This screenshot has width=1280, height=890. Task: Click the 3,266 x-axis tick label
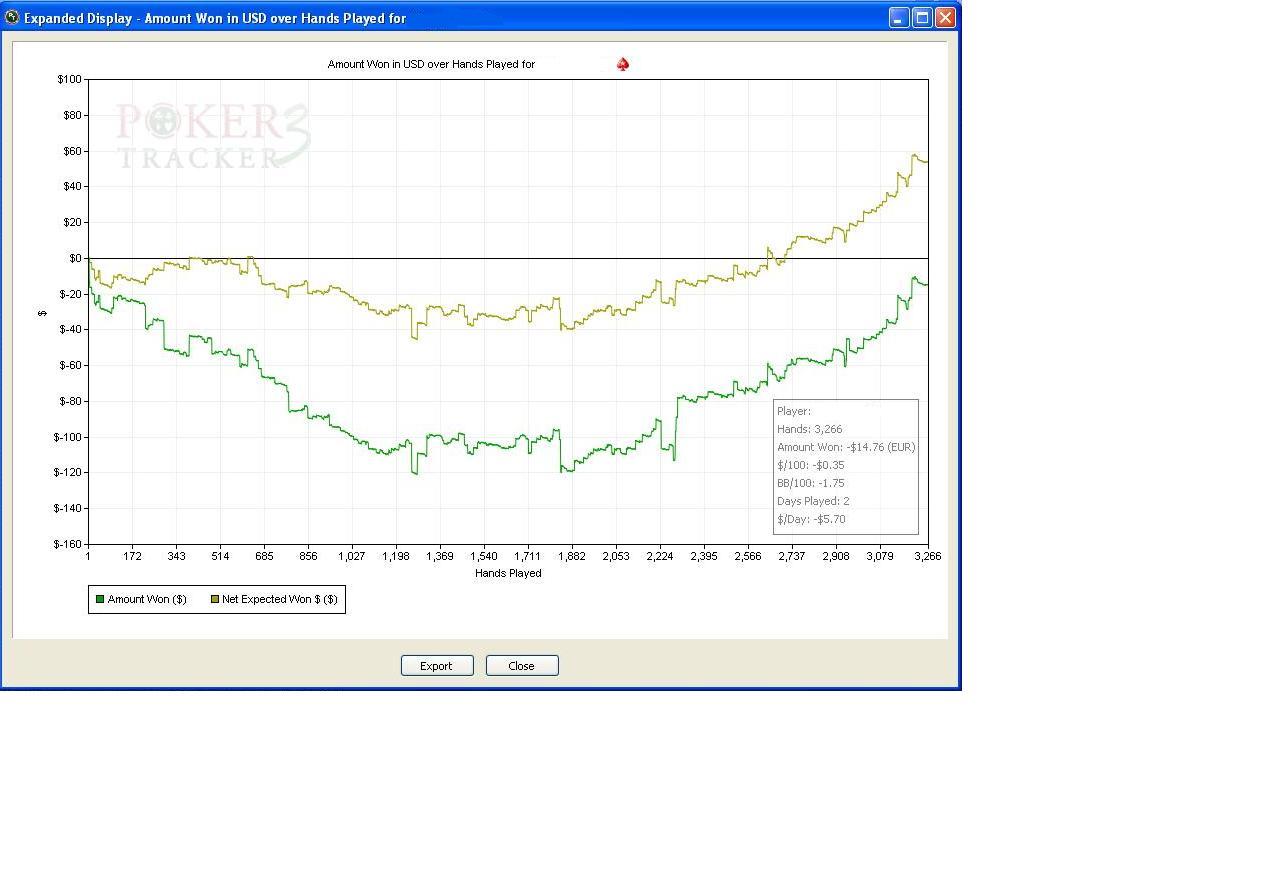coord(927,556)
